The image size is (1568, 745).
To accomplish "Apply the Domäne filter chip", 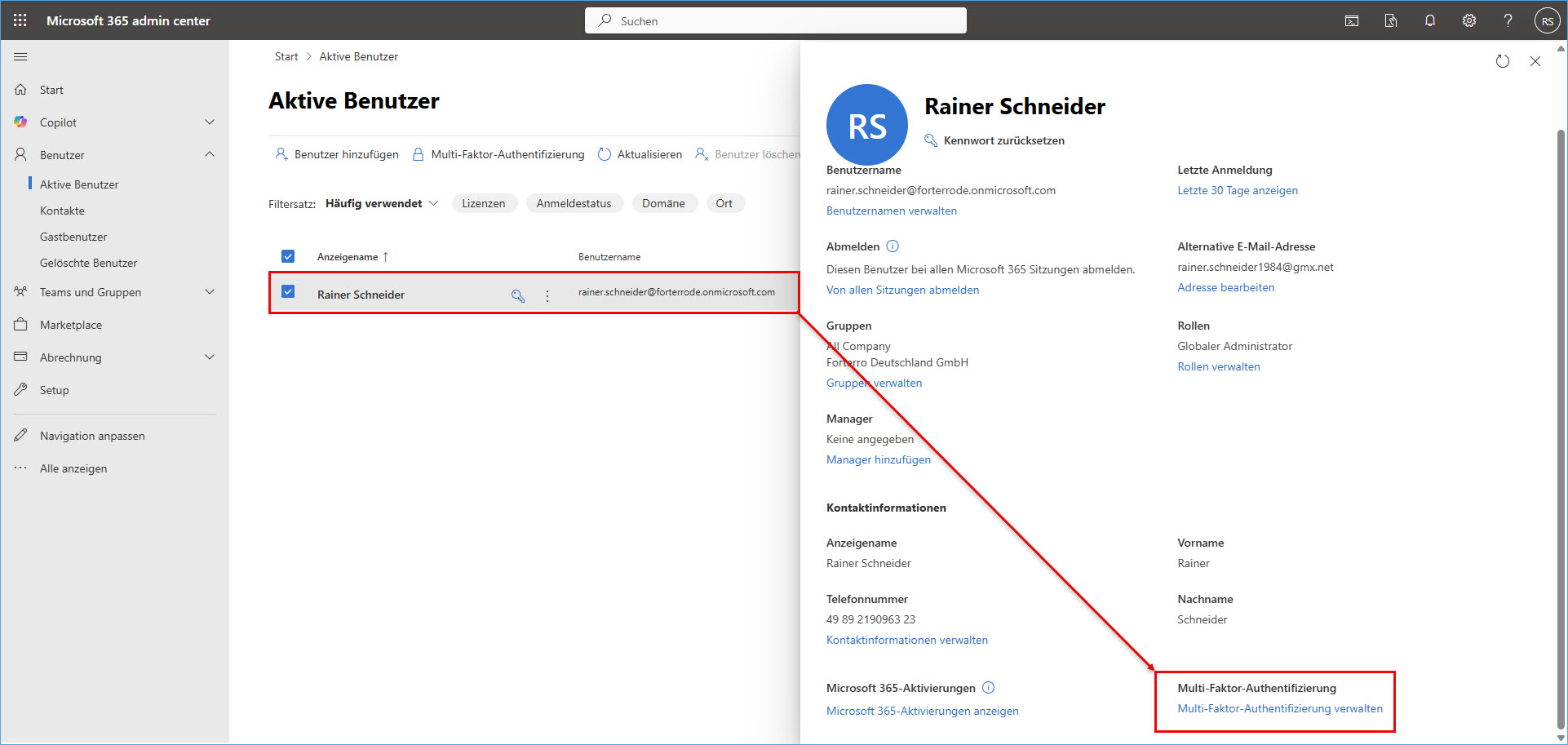I will pos(663,203).
